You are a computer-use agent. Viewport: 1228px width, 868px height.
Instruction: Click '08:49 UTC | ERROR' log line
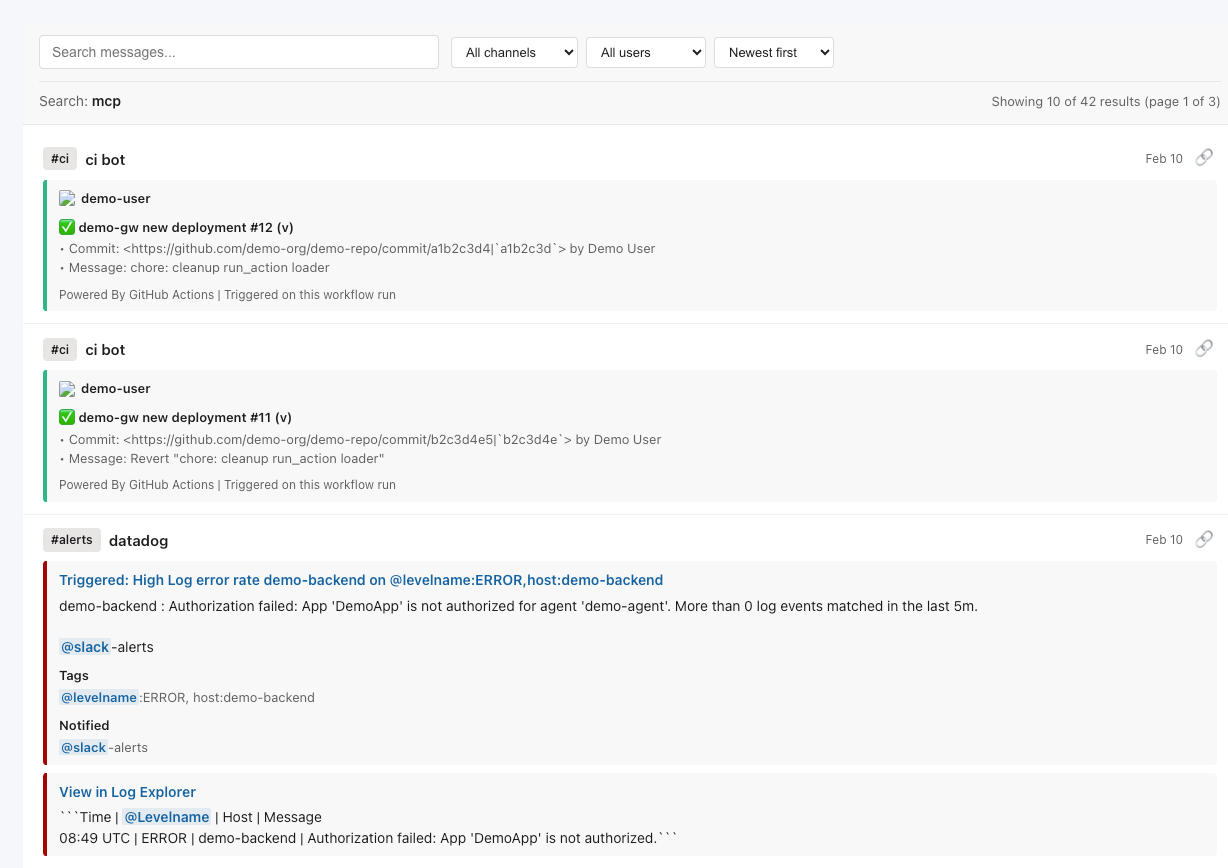click(368, 838)
